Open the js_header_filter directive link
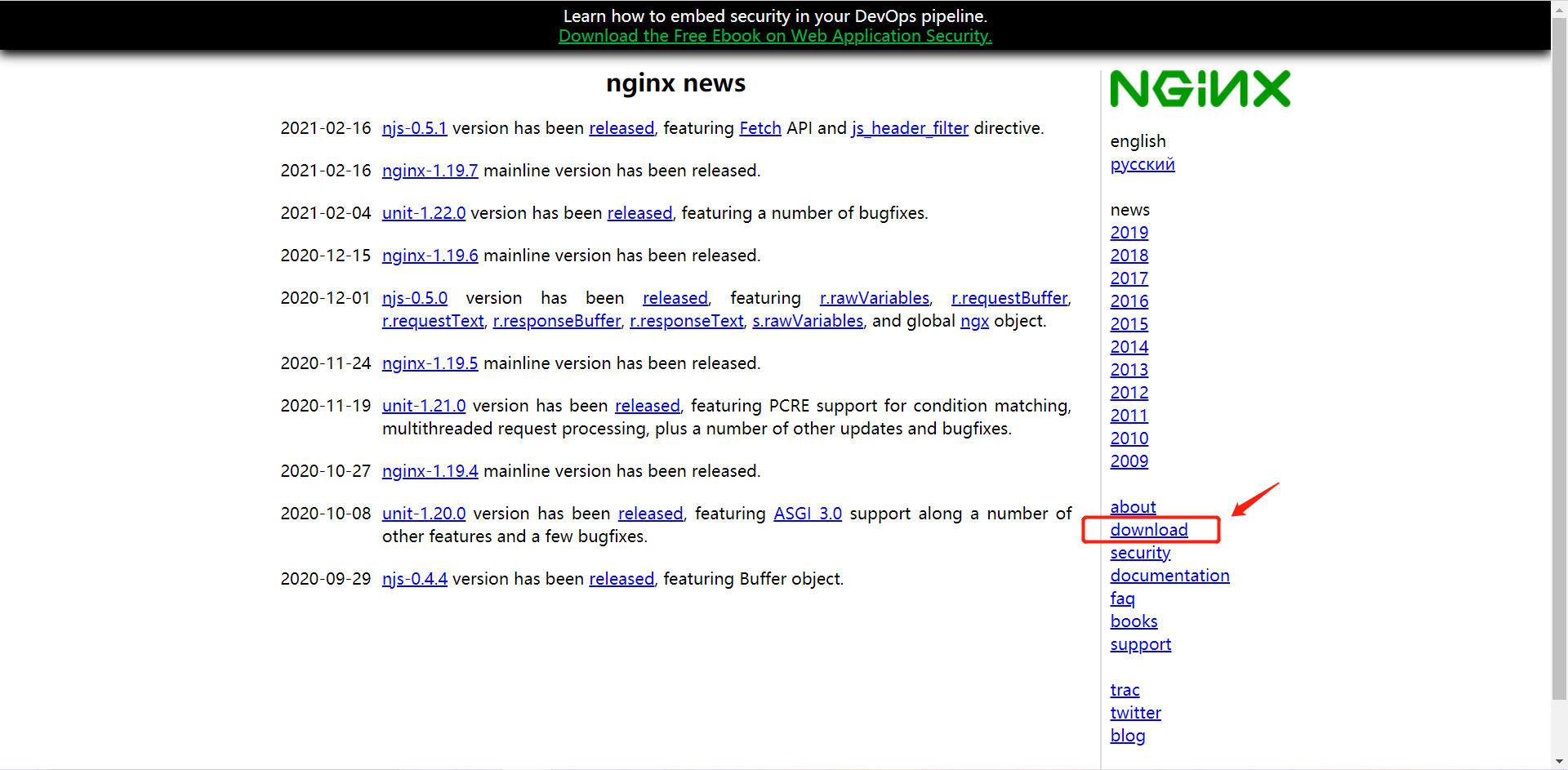The width and height of the screenshot is (1568, 770). (x=910, y=128)
